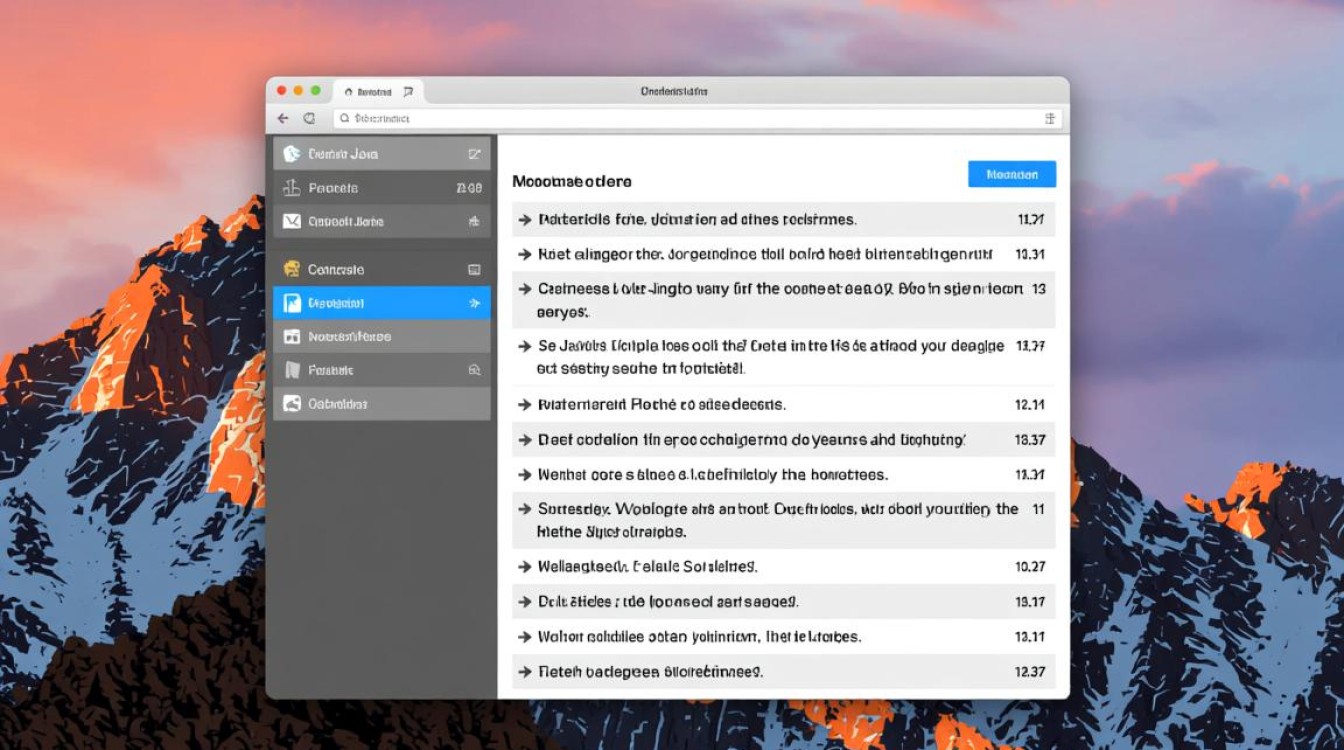Click small box icon on yellow-face sidebar row

(x=474, y=270)
